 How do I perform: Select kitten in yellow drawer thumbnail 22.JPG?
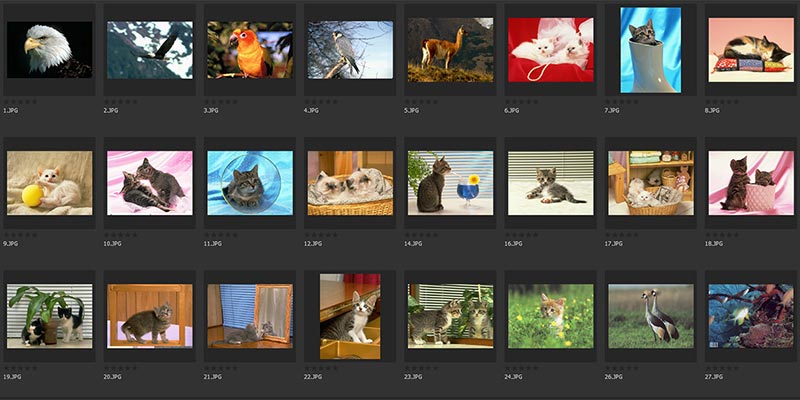(x=350, y=316)
